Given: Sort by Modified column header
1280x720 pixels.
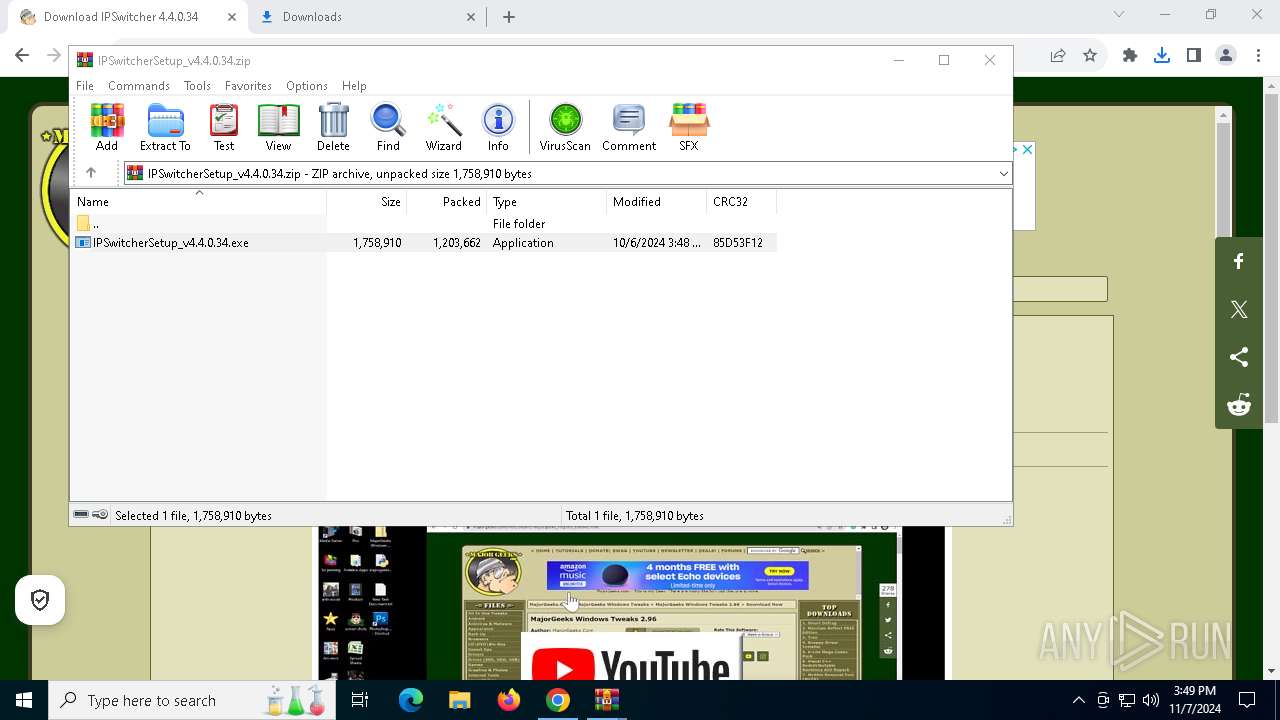Looking at the screenshot, I should point(656,202).
